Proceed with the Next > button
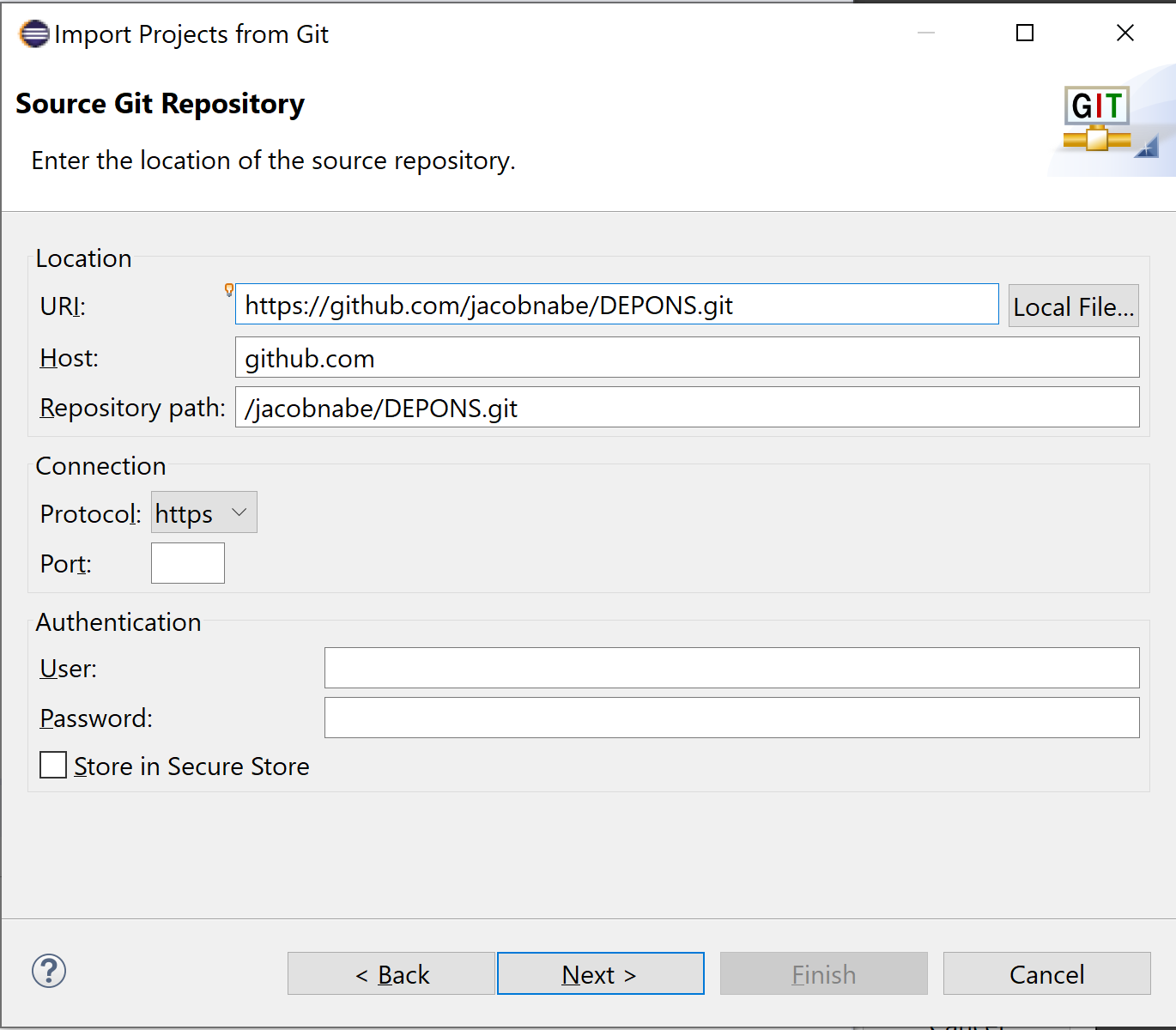Image resolution: width=1176 pixels, height=1030 pixels. point(601,973)
